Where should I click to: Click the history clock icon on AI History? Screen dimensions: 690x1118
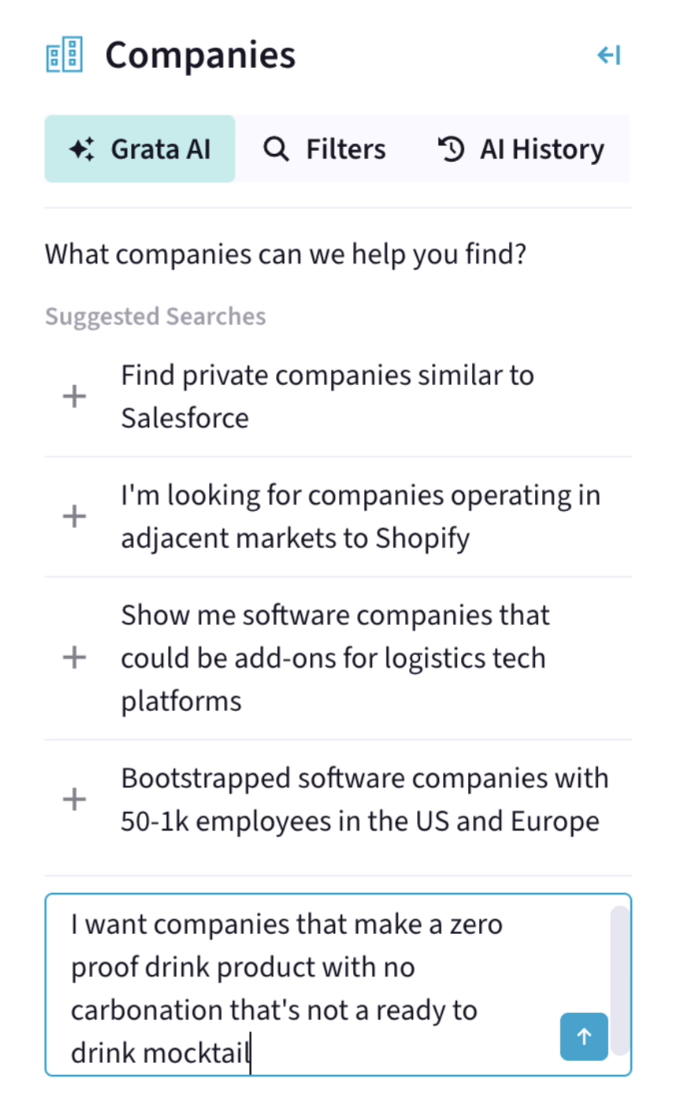(x=450, y=148)
